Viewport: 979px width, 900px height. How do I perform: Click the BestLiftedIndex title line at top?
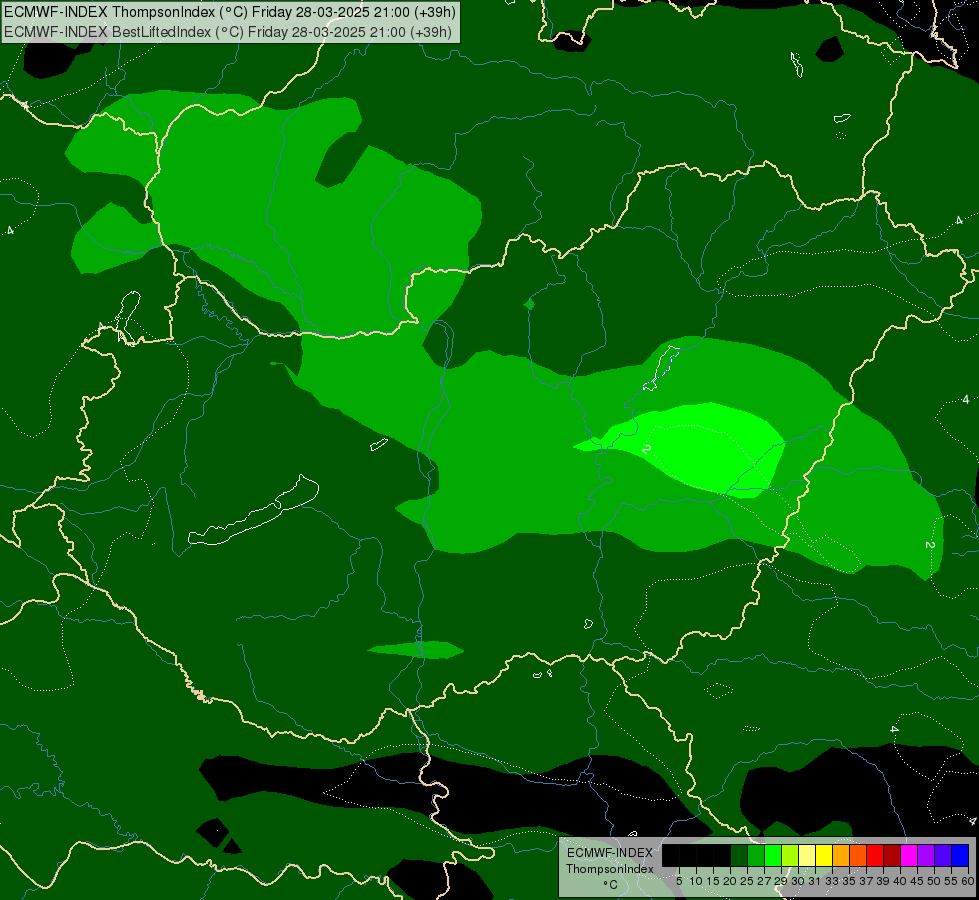coord(228,32)
